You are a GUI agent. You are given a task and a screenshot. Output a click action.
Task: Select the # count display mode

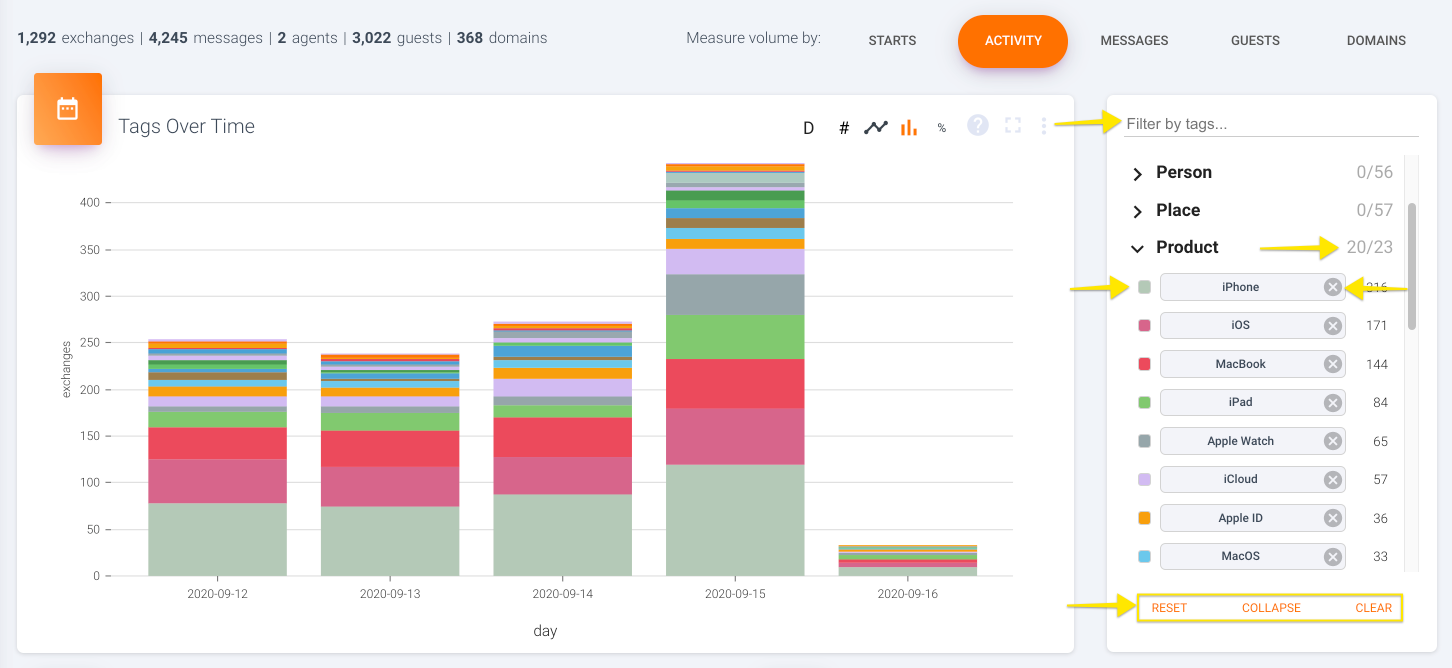tap(844, 127)
